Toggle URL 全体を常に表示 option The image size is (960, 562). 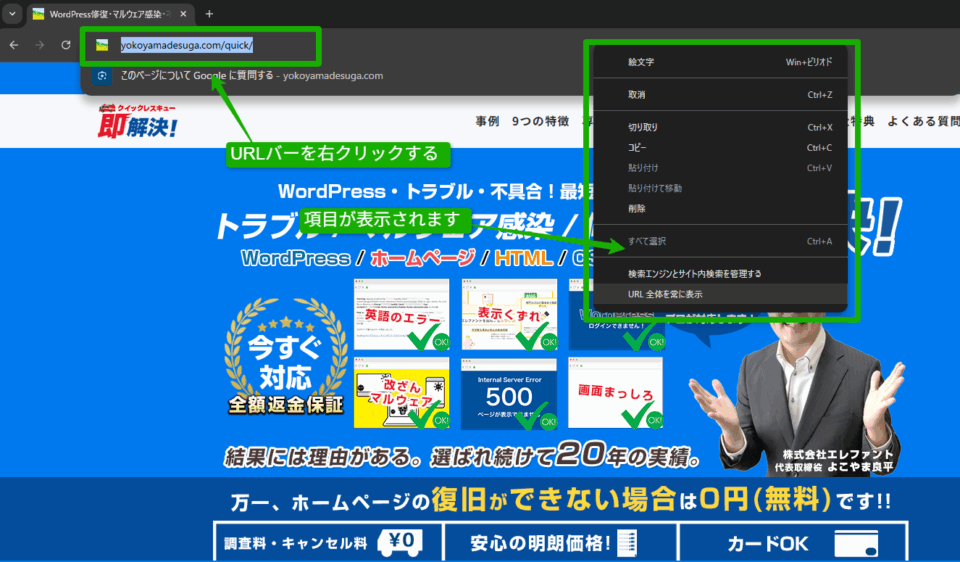tap(720, 294)
